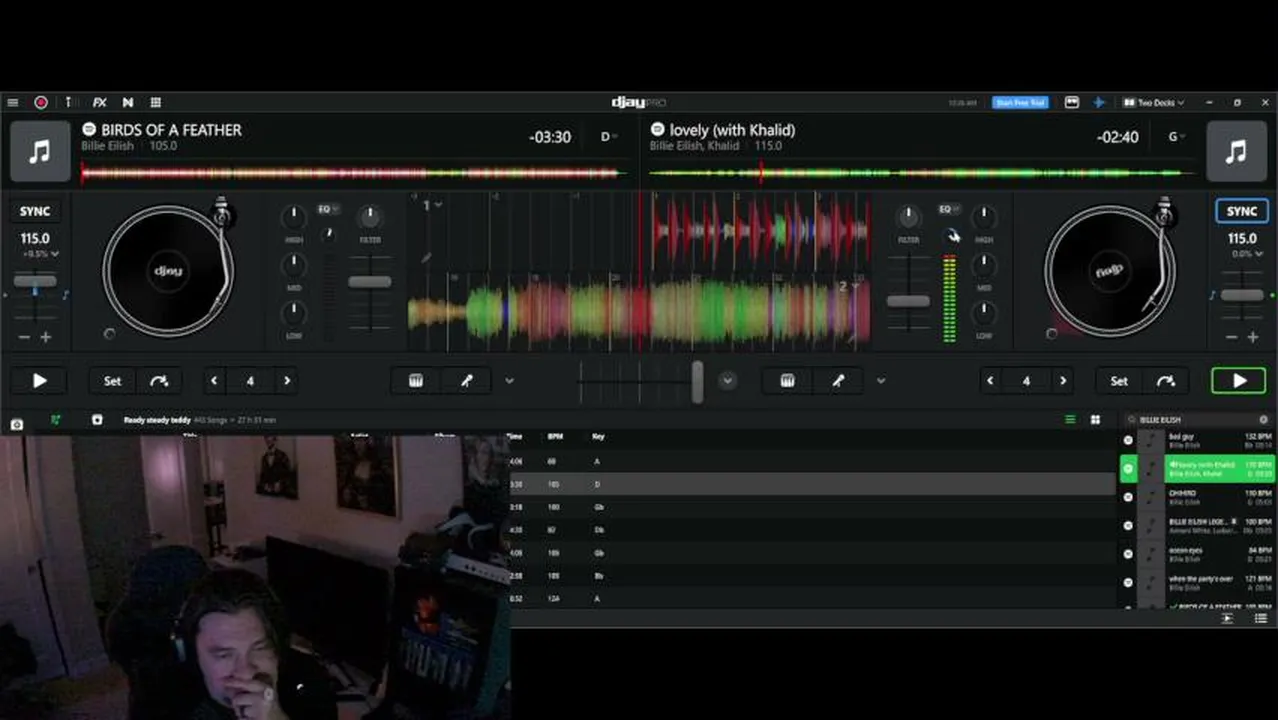
Task: Open left deck key D dropdown
Action: click(x=608, y=137)
